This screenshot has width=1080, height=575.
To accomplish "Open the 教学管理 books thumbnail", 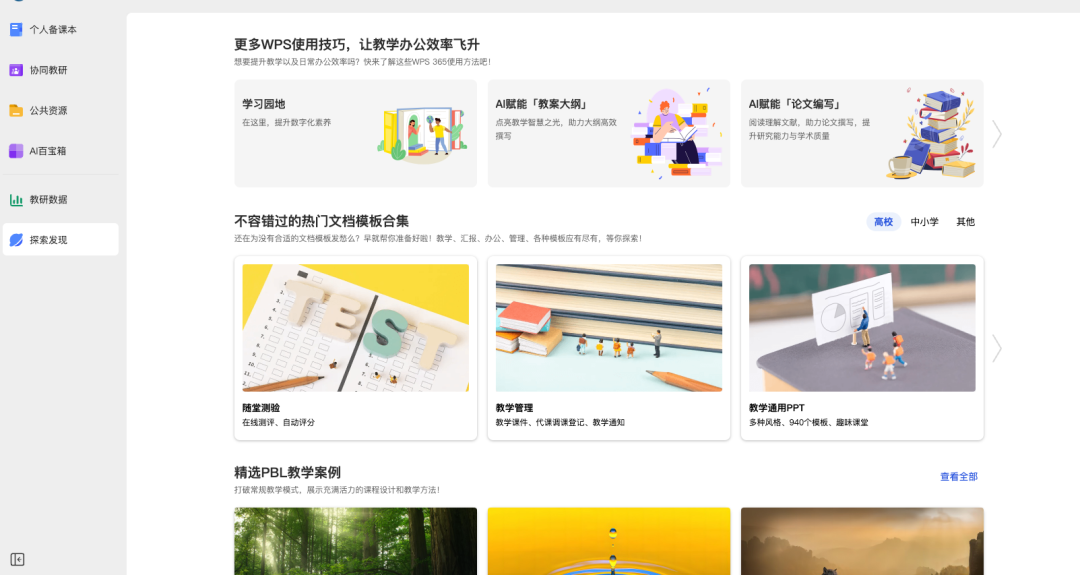I will (x=609, y=328).
